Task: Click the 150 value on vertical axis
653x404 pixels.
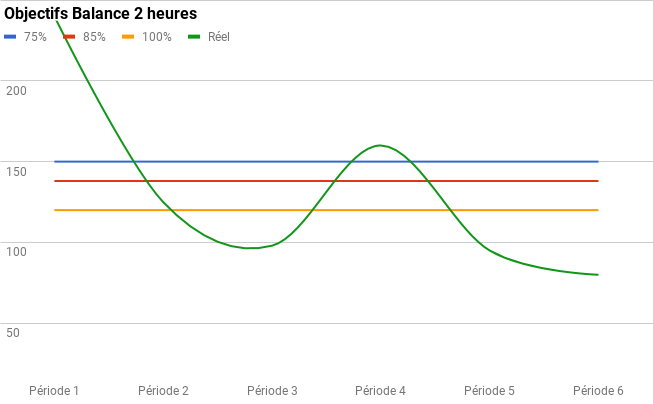Action: pyautogui.click(x=16, y=171)
